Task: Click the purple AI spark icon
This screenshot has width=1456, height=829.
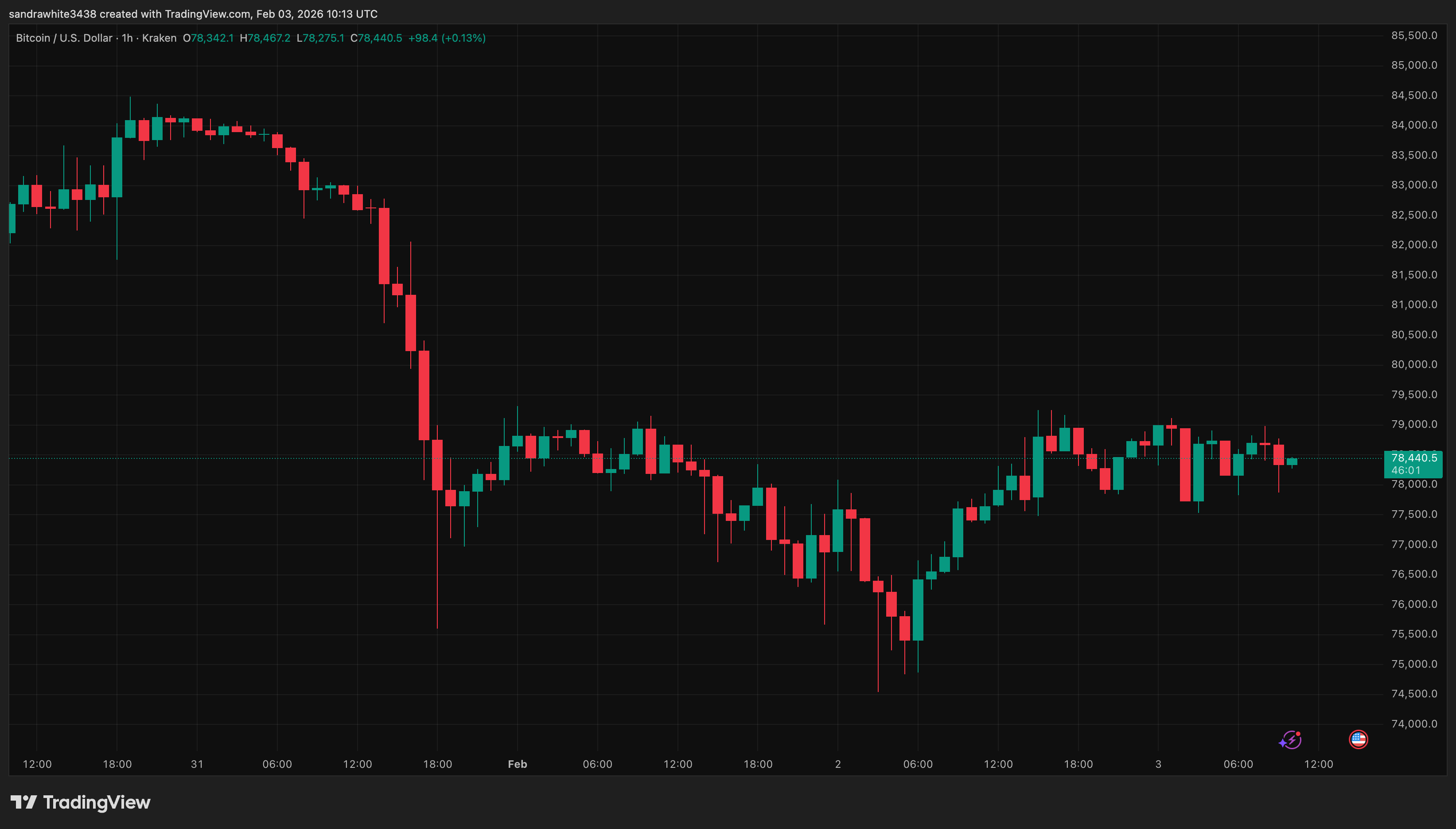Action: (1292, 739)
